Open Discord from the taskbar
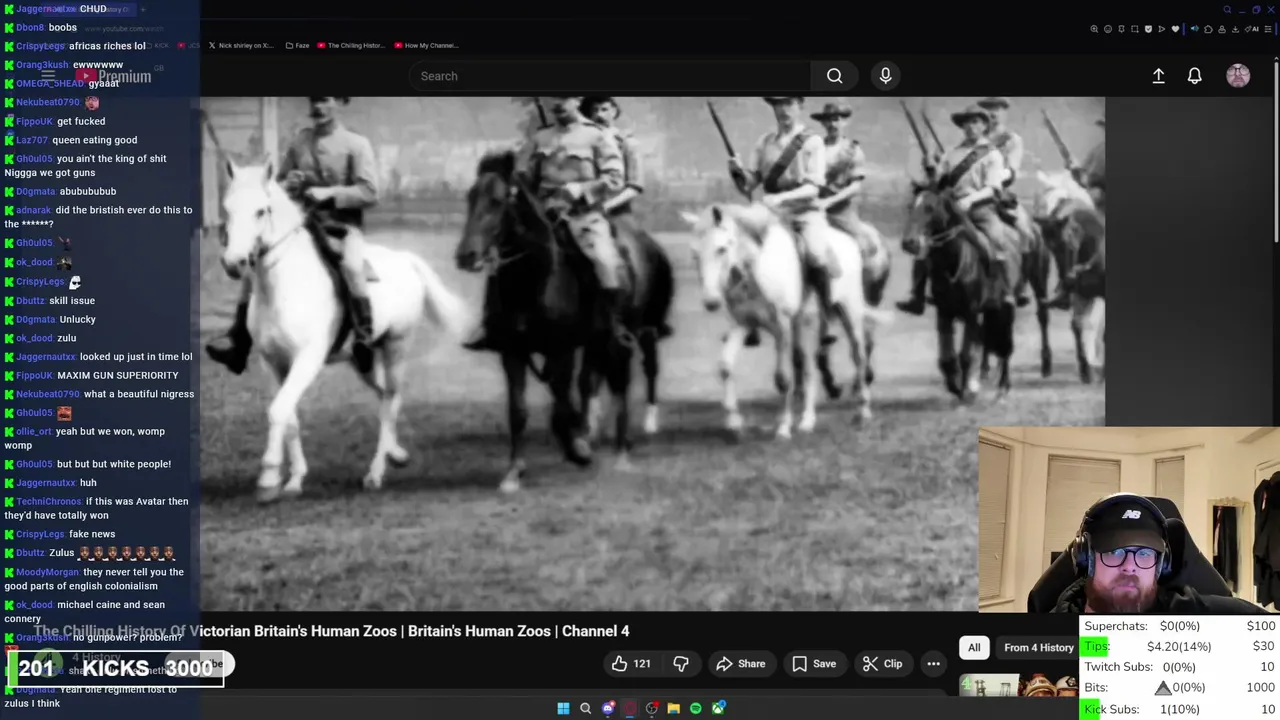This screenshot has height=720, width=1280. click(x=608, y=708)
